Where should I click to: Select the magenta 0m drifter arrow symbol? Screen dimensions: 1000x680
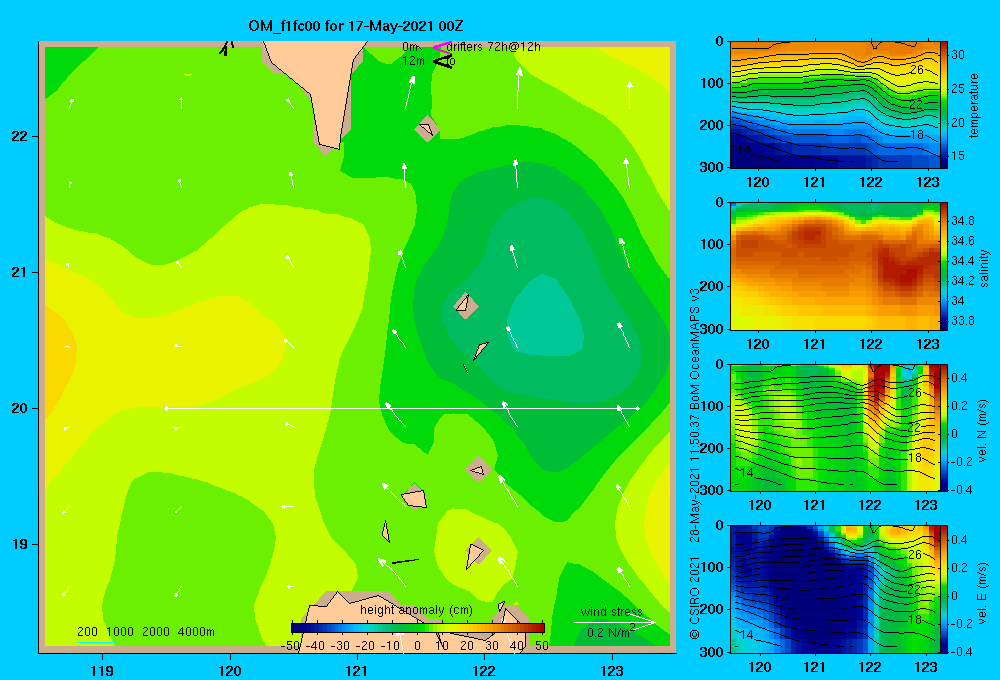(441, 47)
